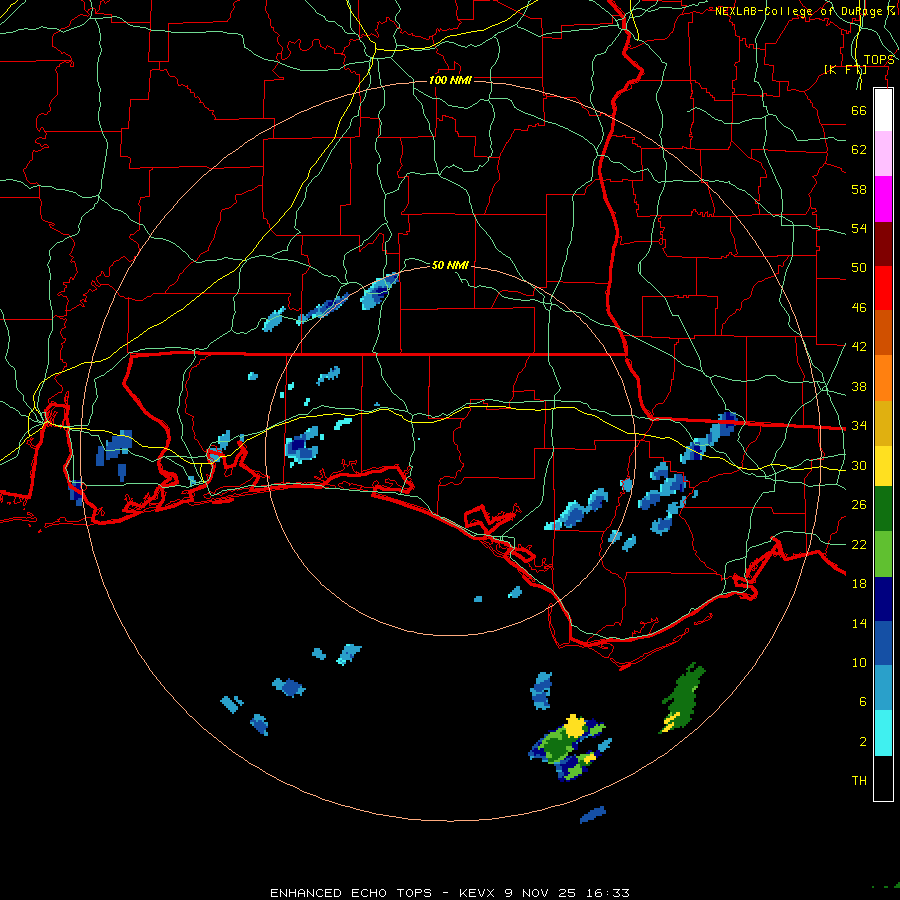
Task: Click the '100 NMI' range ring label
Action: (450, 80)
